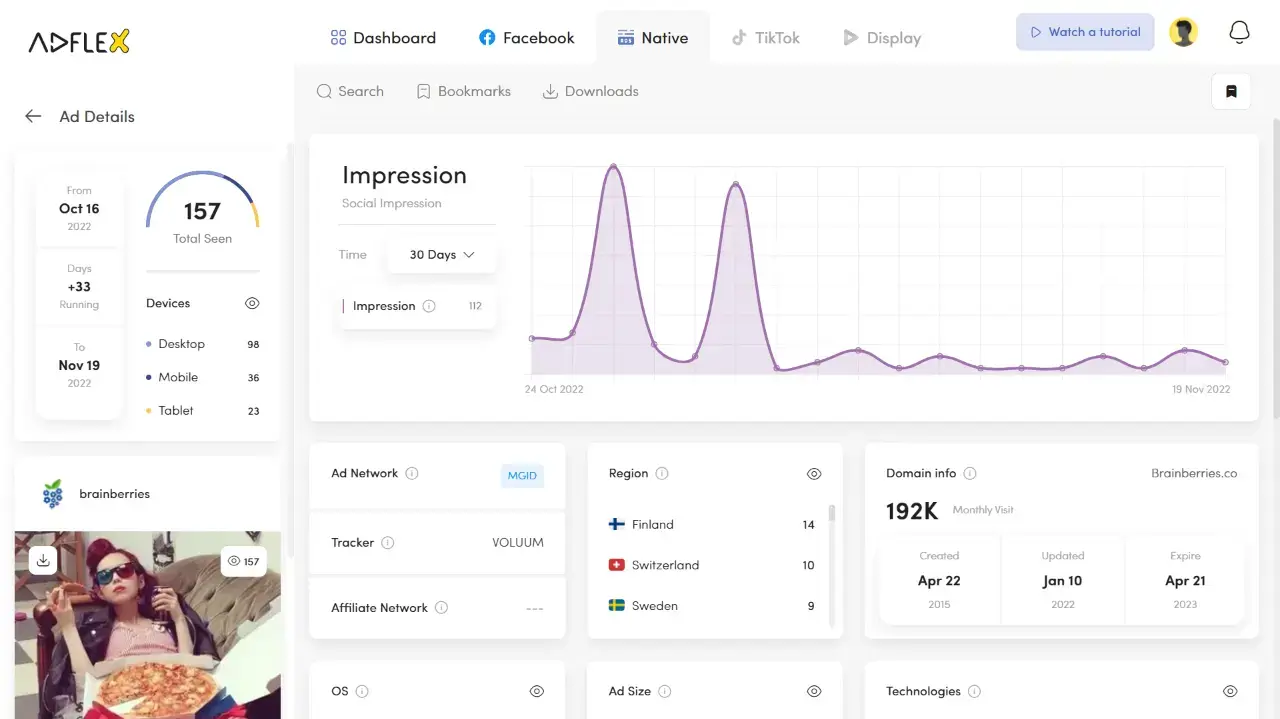1280x719 pixels.
Task: Open notifications via the bell icon
Action: coord(1239,32)
